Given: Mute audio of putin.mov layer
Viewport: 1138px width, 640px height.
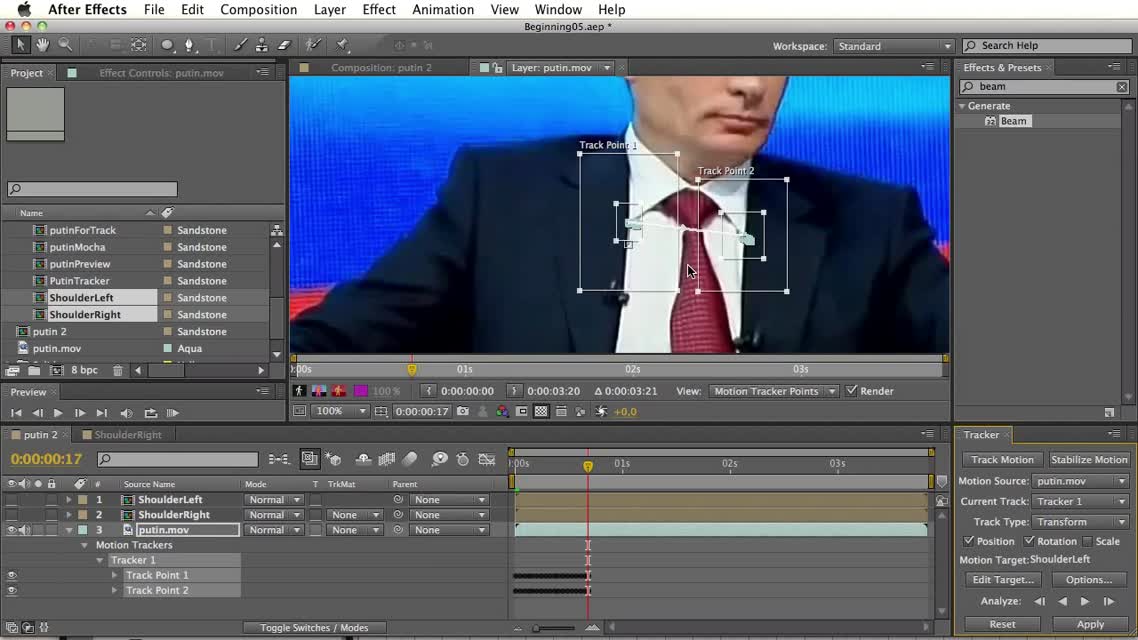Looking at the screenshot, I should click(24, 530).
